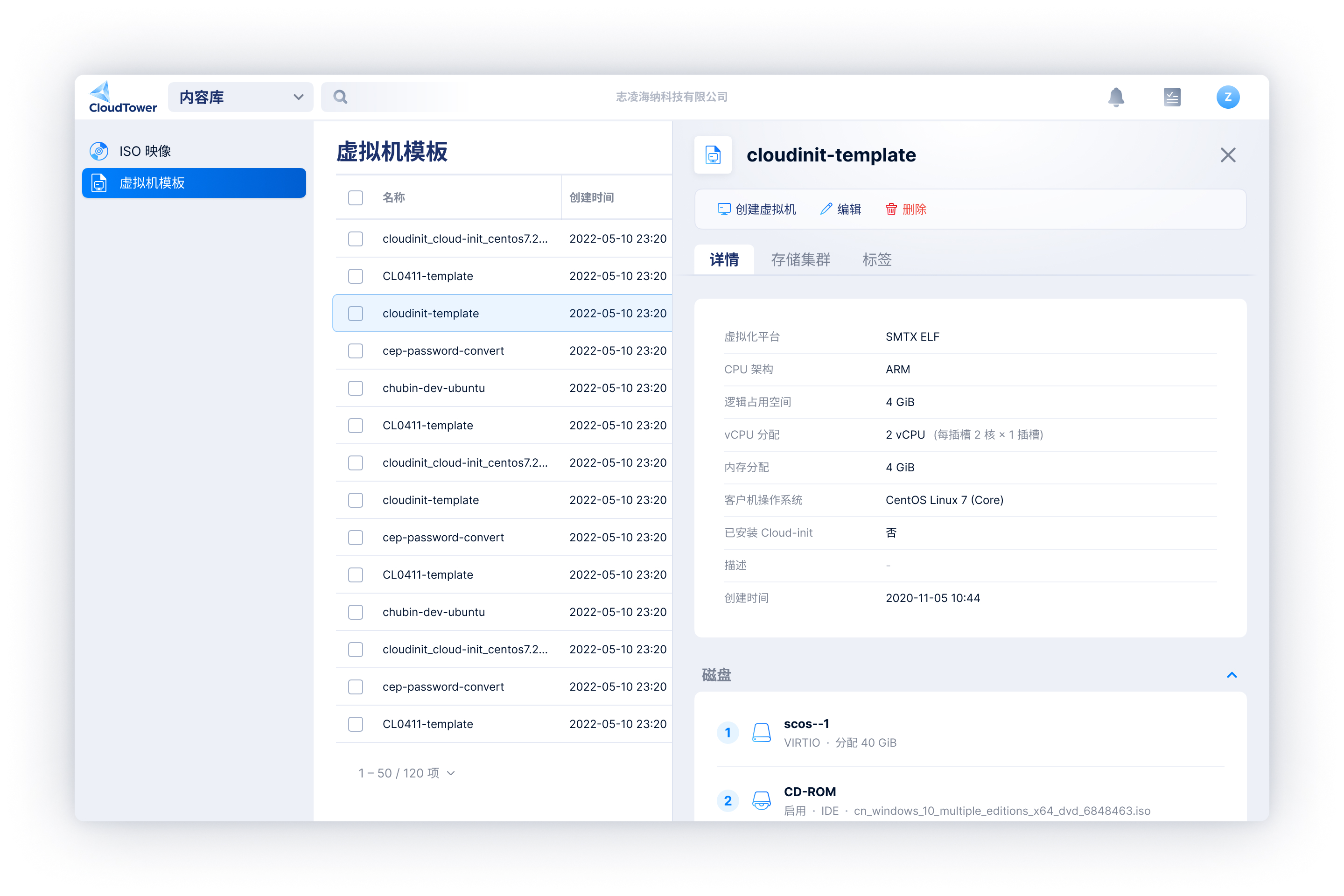
Task: Switch to the 存储集群 tab
Action: pyautogui.click(x=800, y=260)
